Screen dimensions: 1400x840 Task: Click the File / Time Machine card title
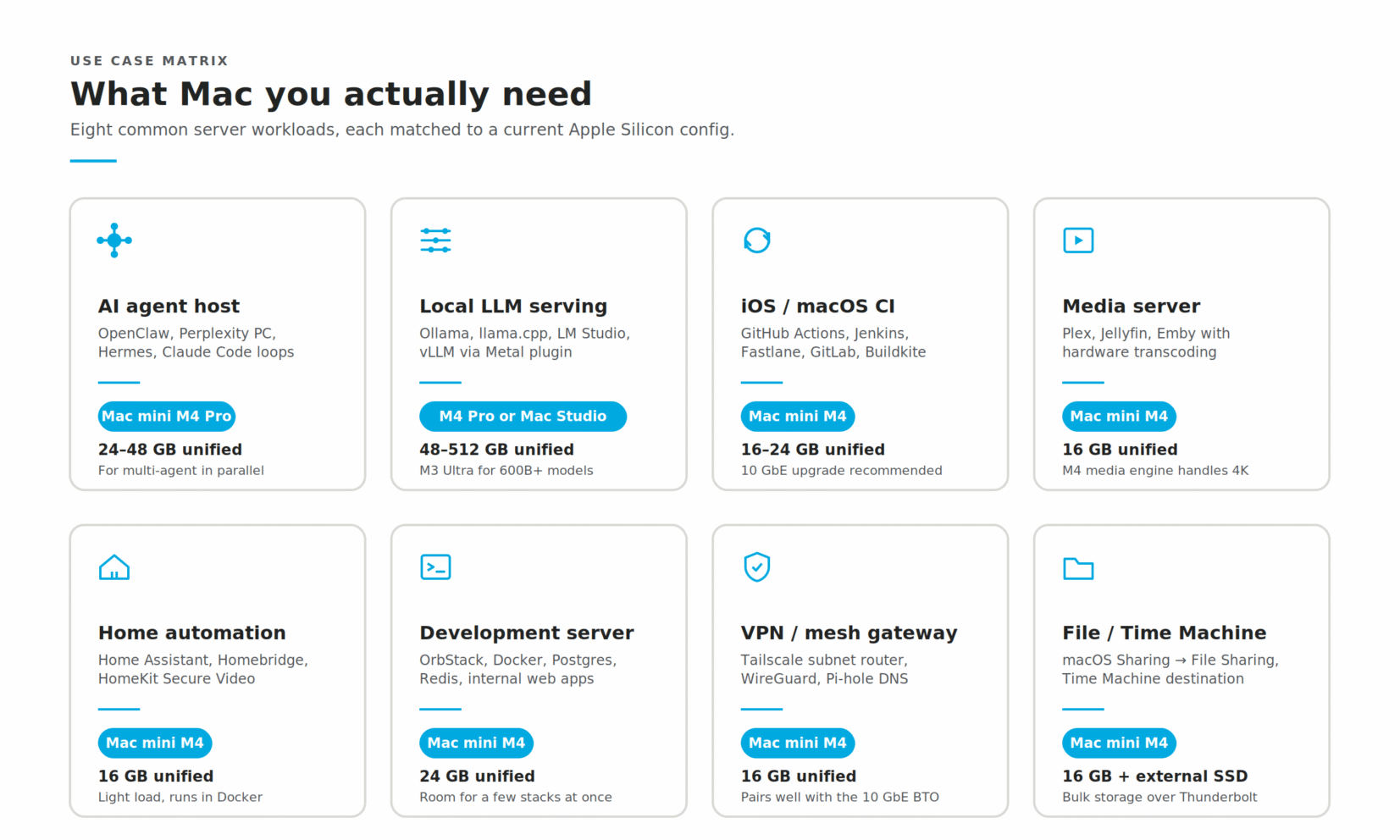tap(1164, 633)
